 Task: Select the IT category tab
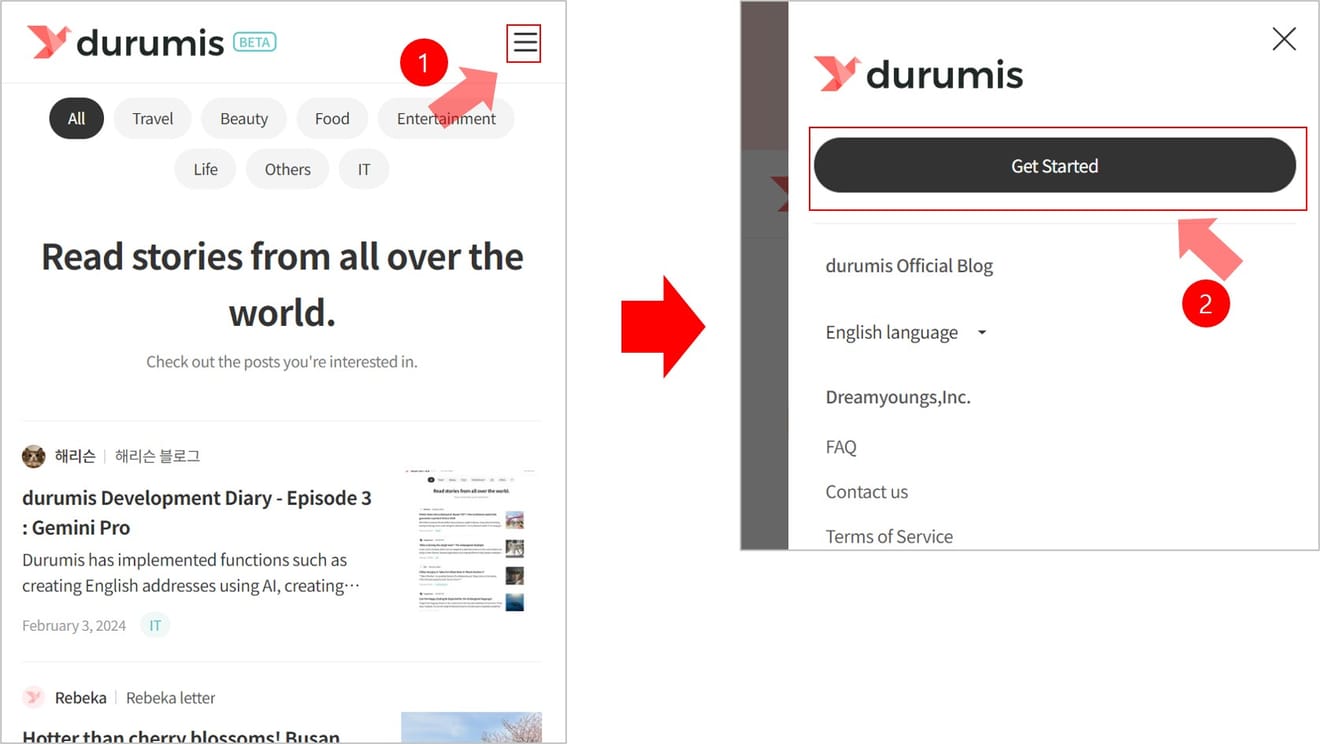coord(364,169)
